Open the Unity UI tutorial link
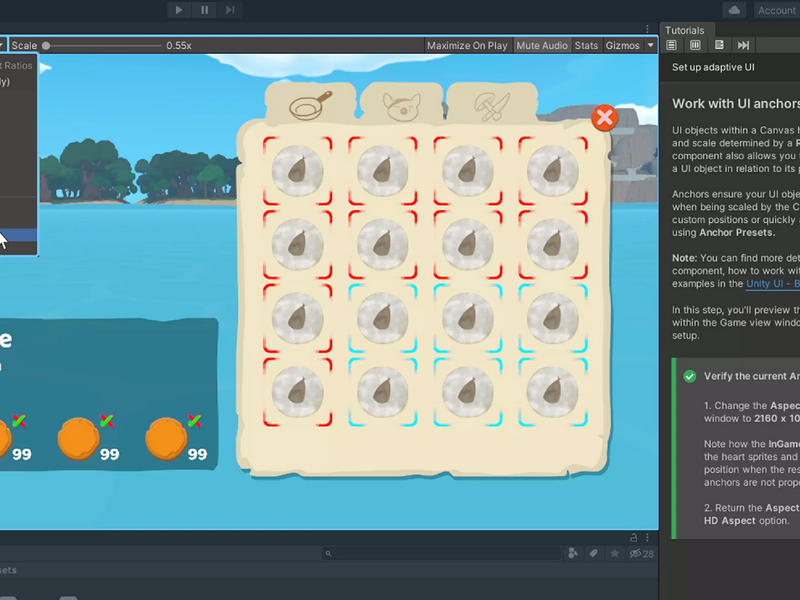This screenshot has width=800, height=600. tap(772, 284)
